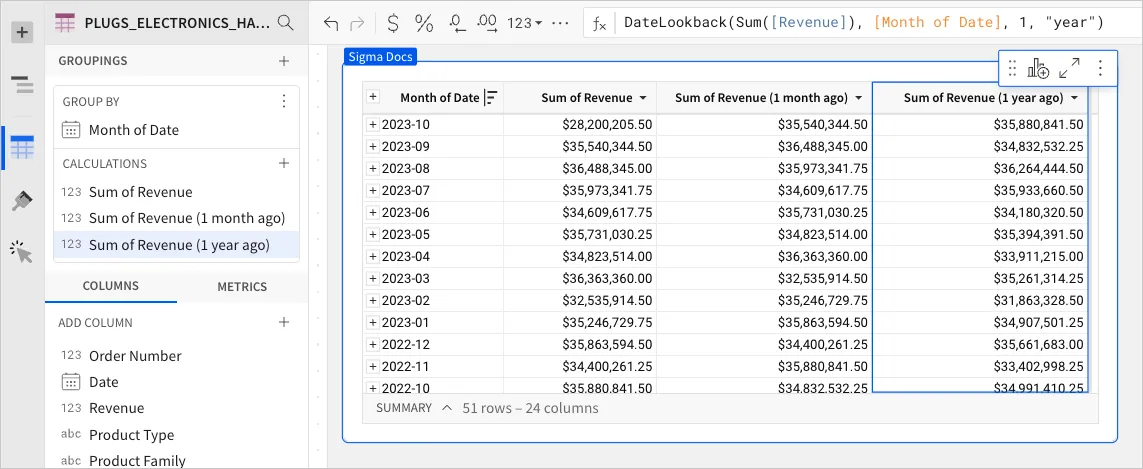
Task: Increase decimal places icon
Action: (x=486, y=23)
